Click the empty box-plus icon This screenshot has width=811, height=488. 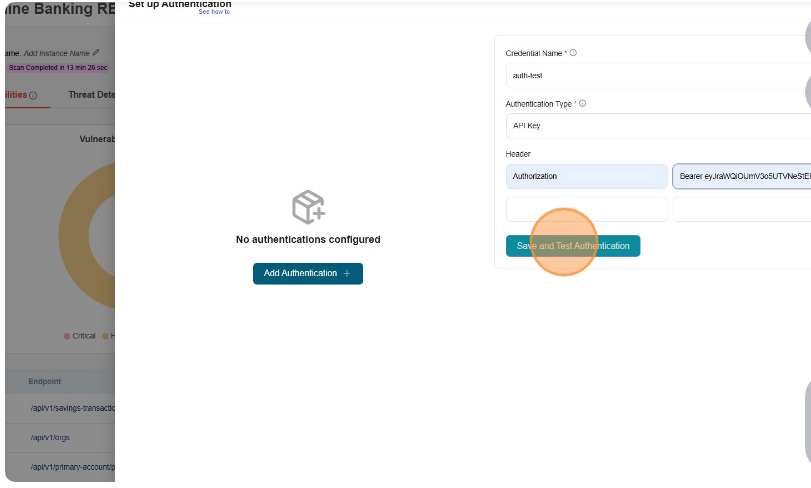click(x=308, y=207)
